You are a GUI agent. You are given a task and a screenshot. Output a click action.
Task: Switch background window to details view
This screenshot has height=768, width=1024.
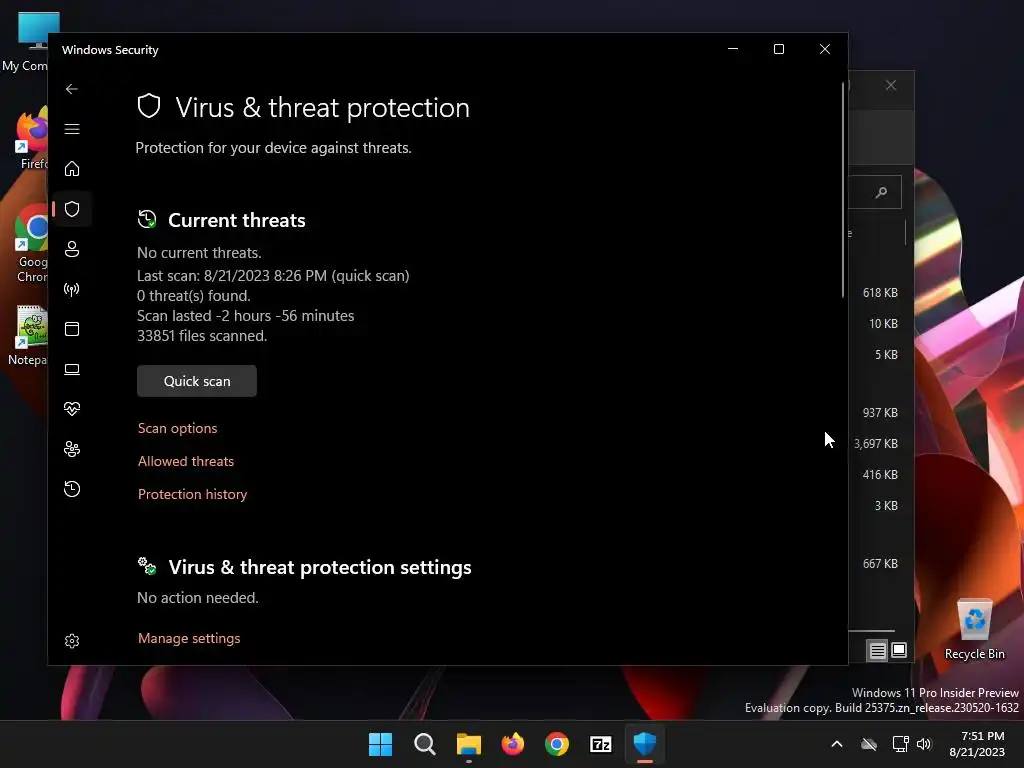tap(877, 650)
